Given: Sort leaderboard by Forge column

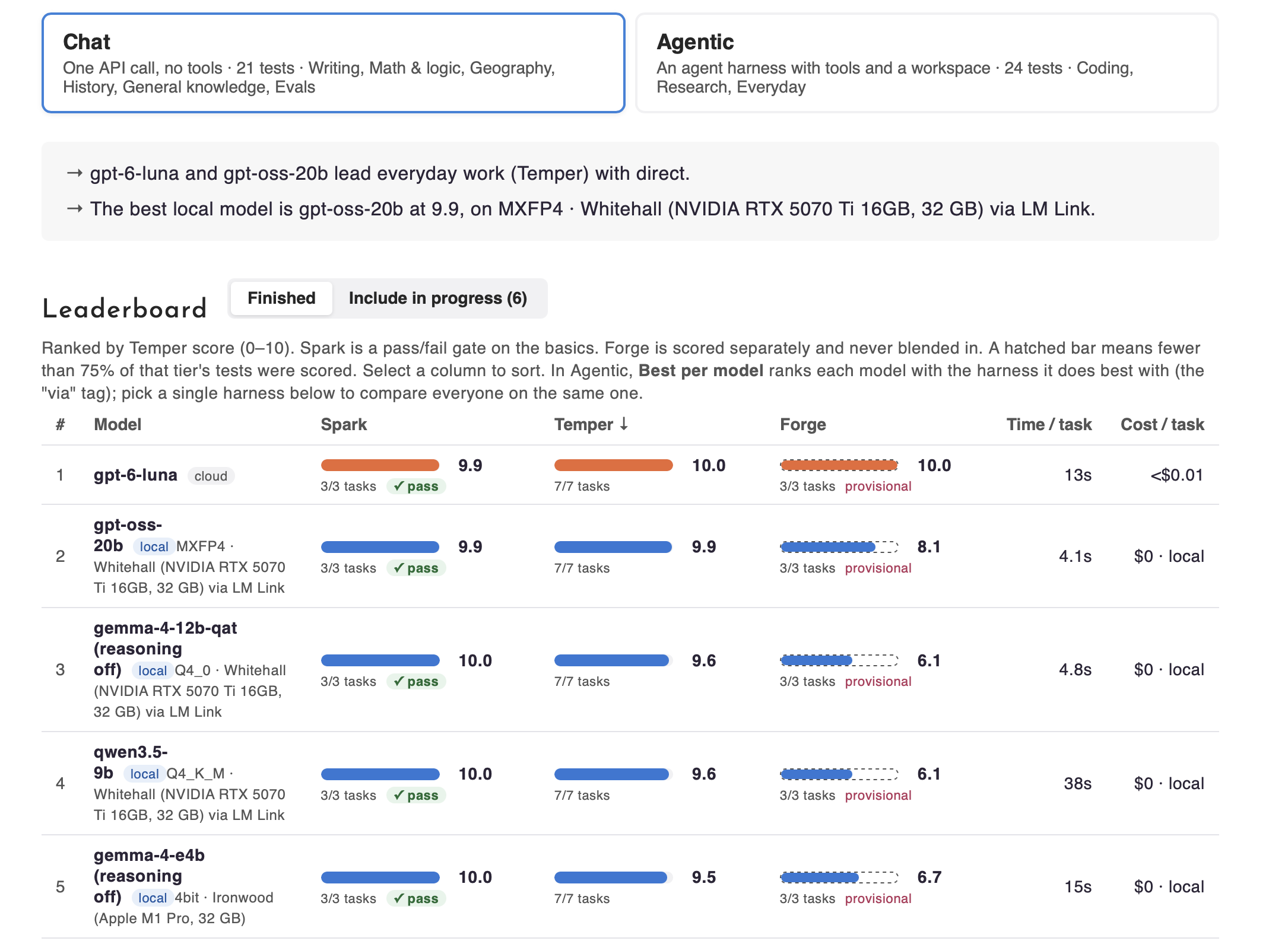Looking at the screenshot, I should 802,425.
